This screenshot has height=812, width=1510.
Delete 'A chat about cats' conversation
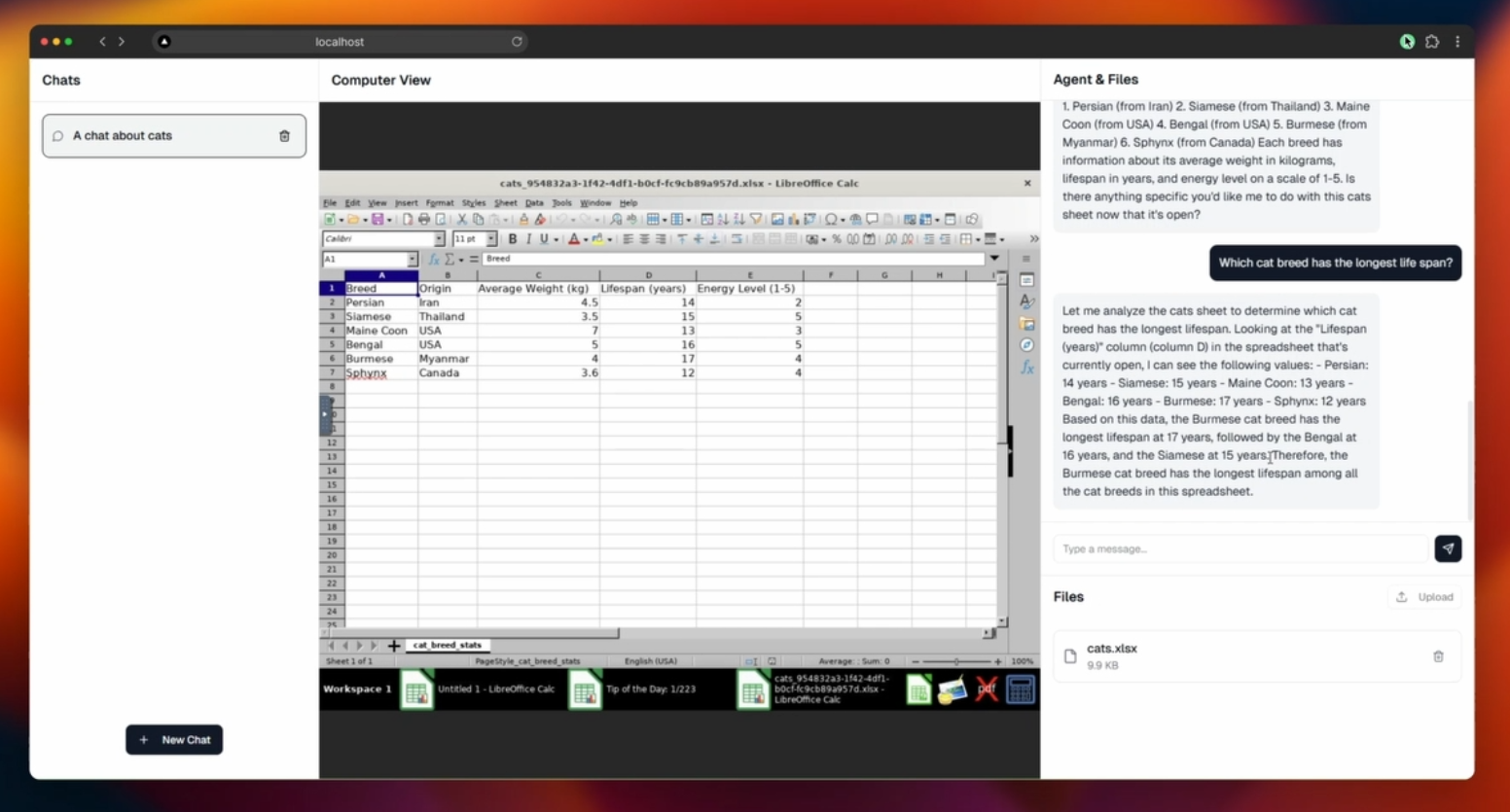284,136
